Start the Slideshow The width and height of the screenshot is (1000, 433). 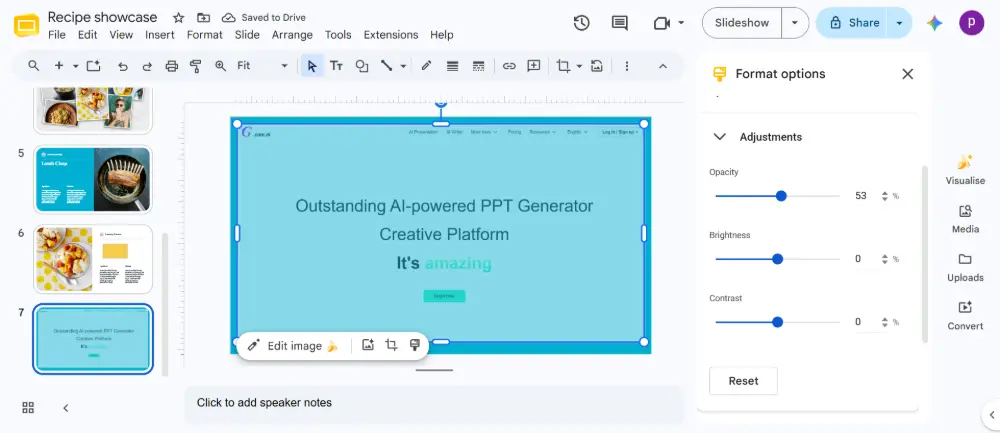(x=742, y=23)
